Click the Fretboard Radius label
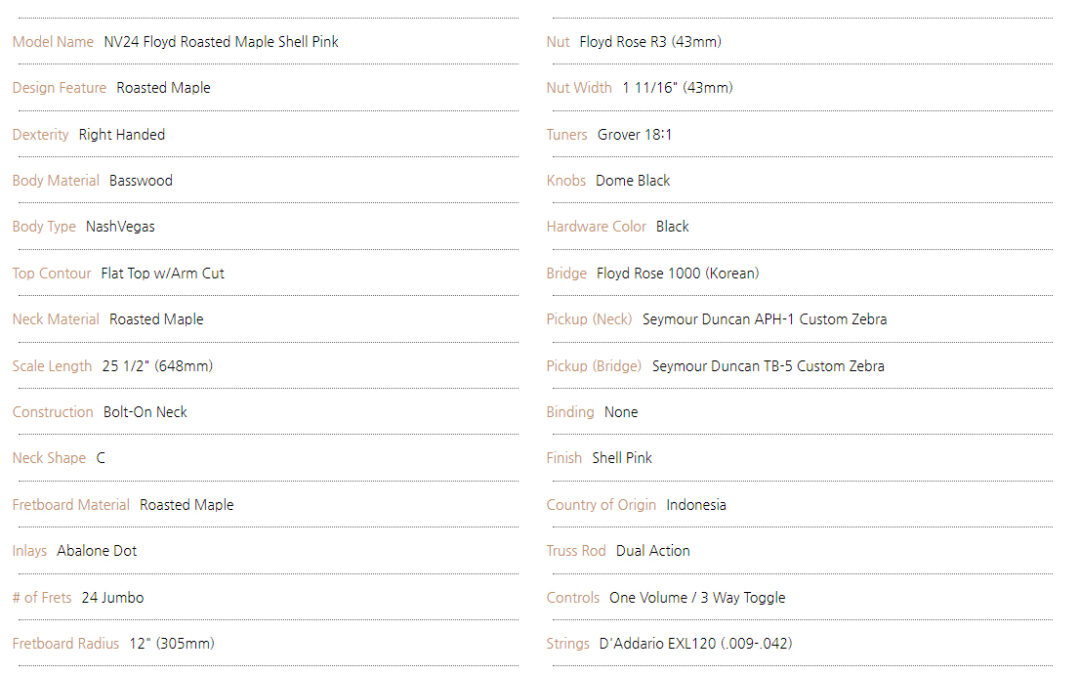Screen dimensions: 1080x675 point(65,644)
